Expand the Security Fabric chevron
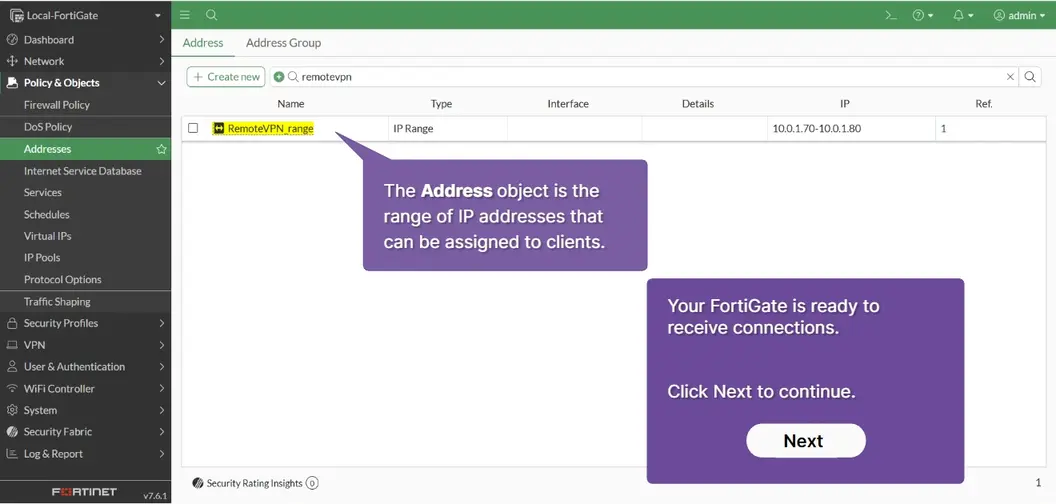The height and width of the screenshot is (504, 1056). pyautogui.click(x=162, y=432)
